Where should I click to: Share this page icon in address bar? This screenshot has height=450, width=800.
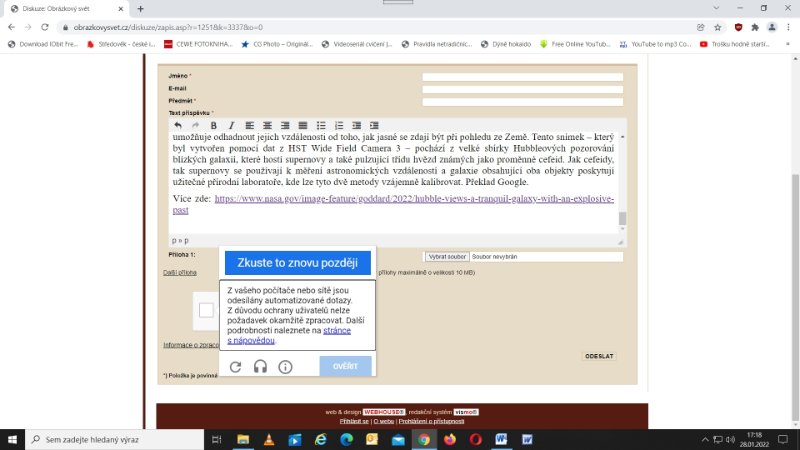[x=701, y=27]
